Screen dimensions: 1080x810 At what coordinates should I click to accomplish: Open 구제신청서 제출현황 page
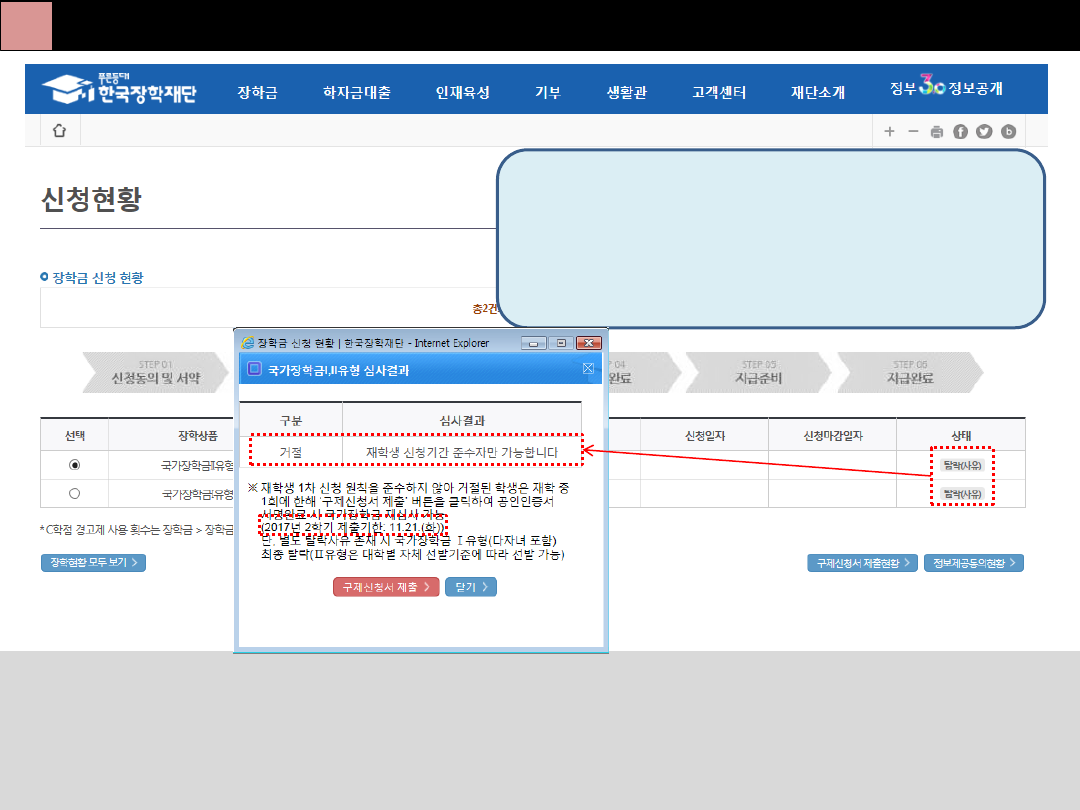pos(862,563)
